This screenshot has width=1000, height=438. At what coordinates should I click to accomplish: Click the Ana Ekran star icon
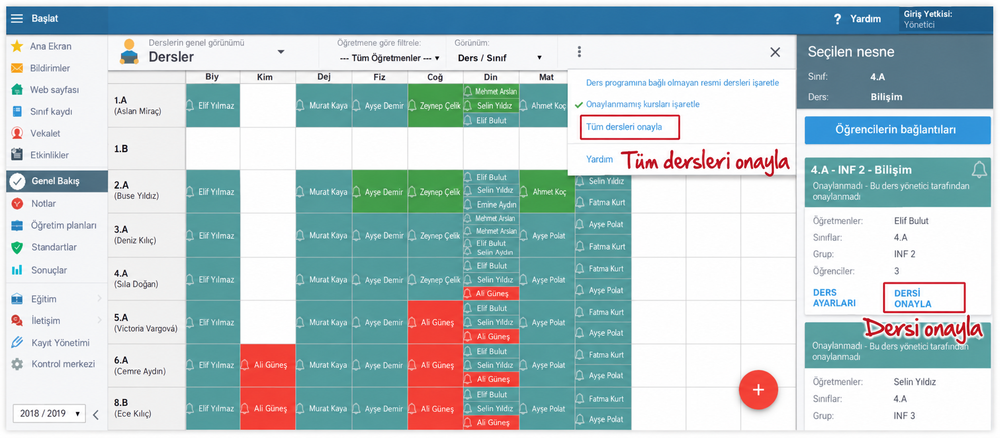coord(17,47)
